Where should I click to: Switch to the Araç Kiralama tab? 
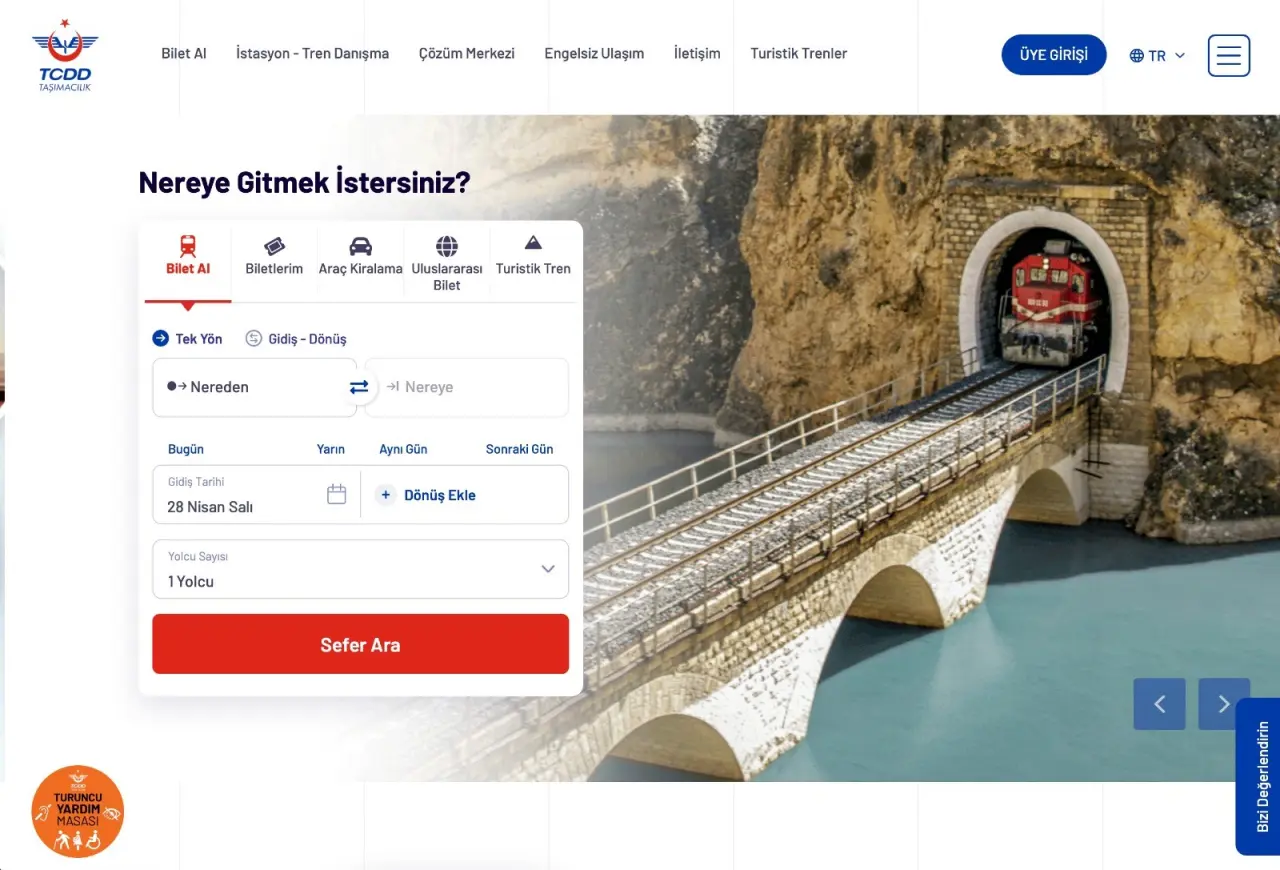tap(360, 256)
